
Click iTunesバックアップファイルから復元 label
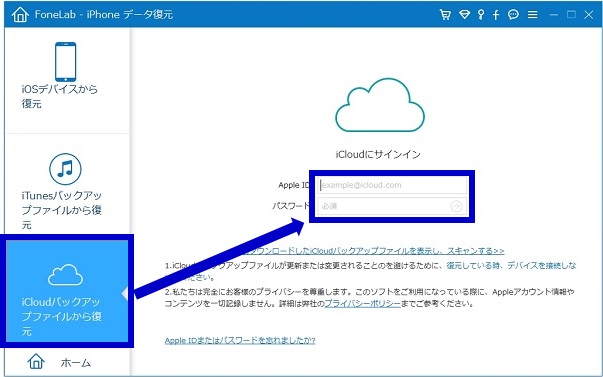pyautogui.click(x=62, y=210)
